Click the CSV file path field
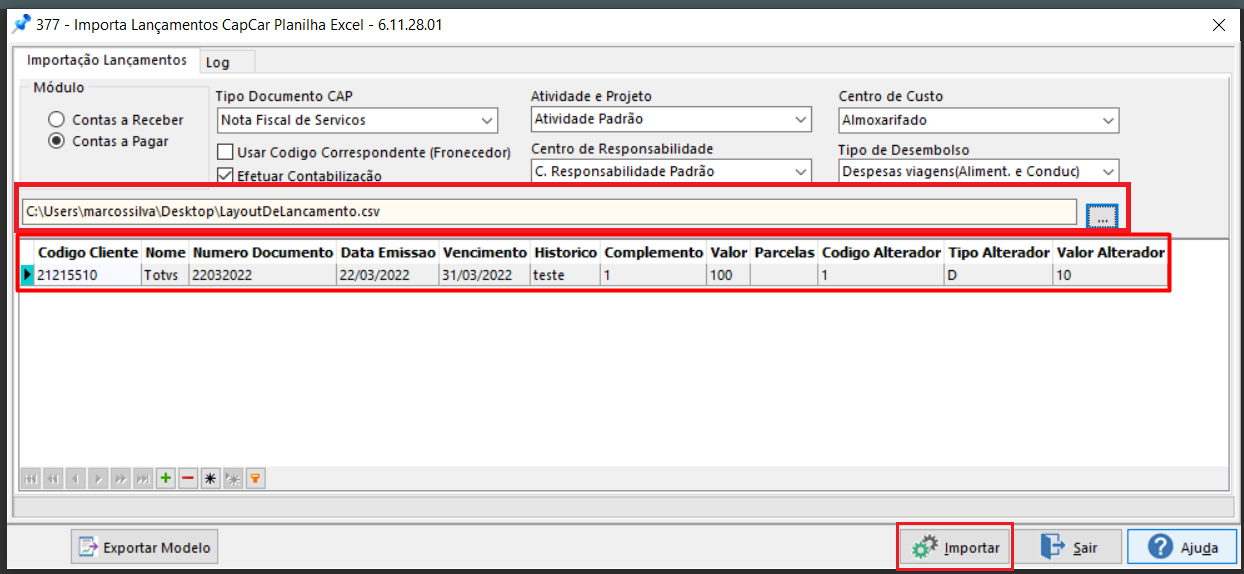The height and width of the screenshot is (574, 1244). (x=548, y=212)
